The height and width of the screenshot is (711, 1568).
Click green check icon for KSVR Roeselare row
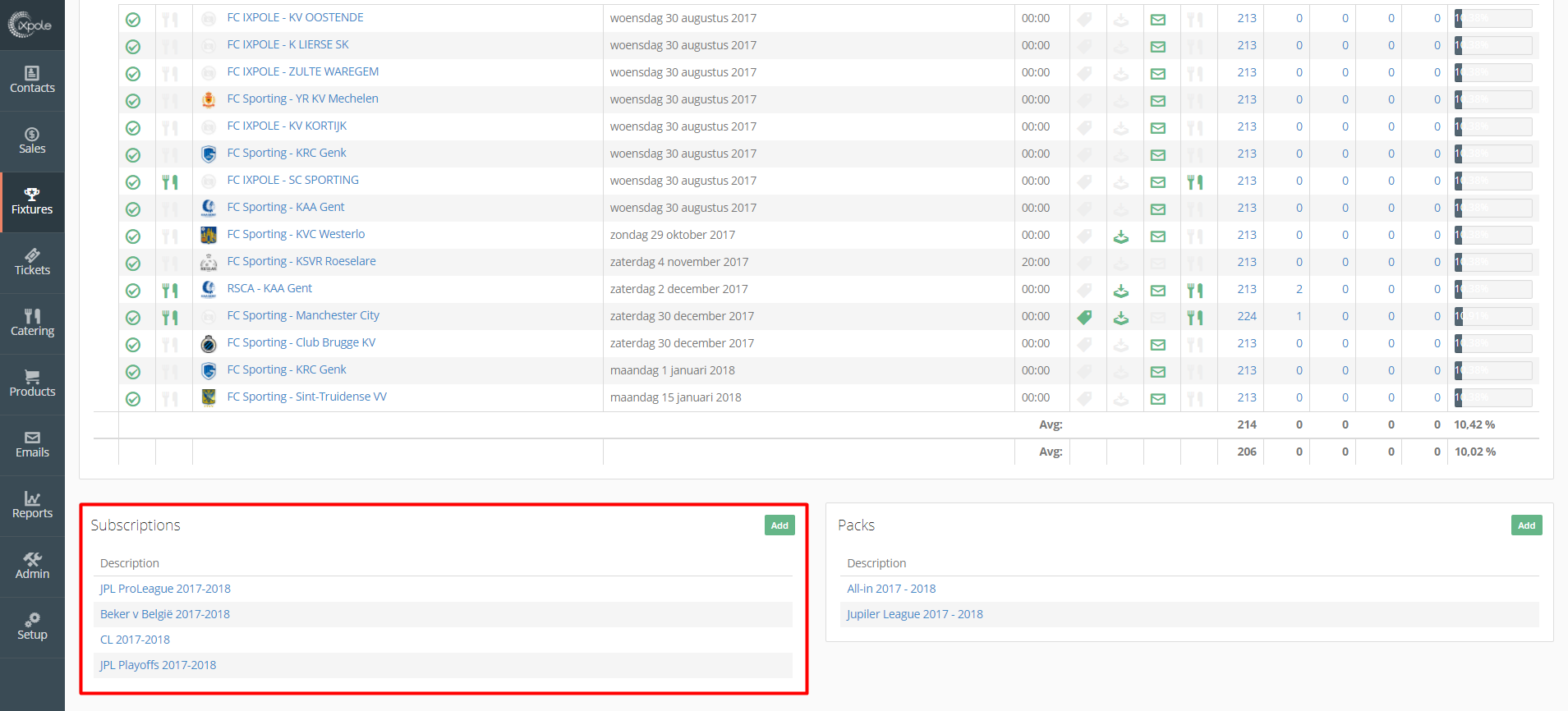point(133,264)
